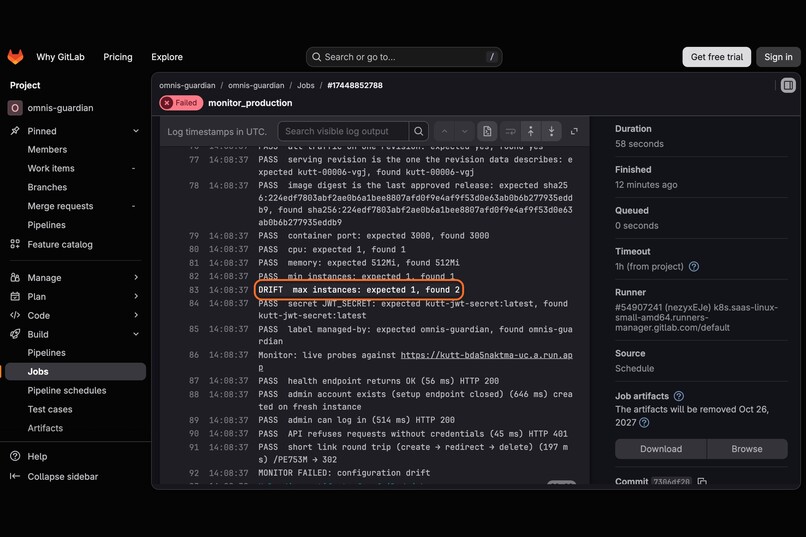Focus the Search visible log output field
Screen dimensions: 806x537
pos(343,132)
